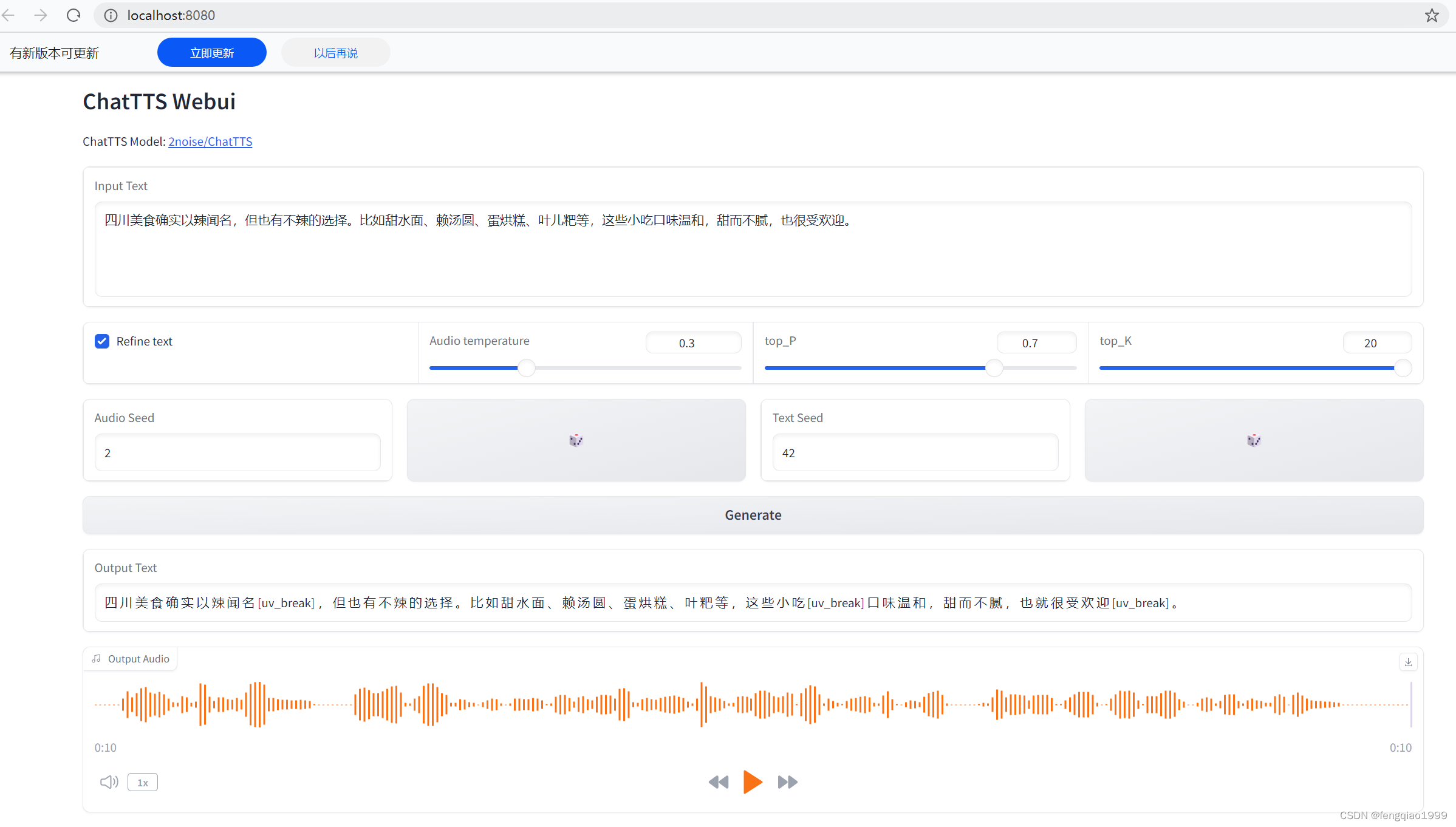The height and width of the screenshot is (827, 1456).
Task: Adjust the top_P slider handle
Action: coord(994,368)
